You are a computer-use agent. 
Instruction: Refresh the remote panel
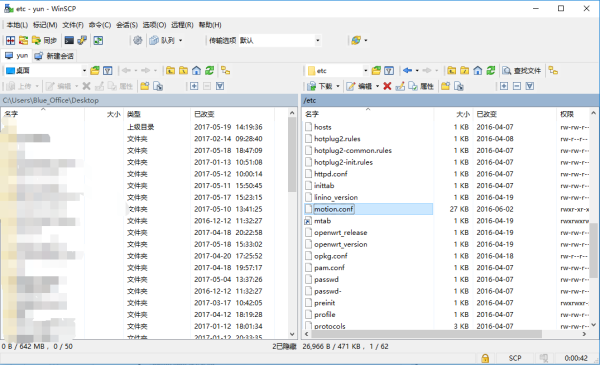click(491, 70)
